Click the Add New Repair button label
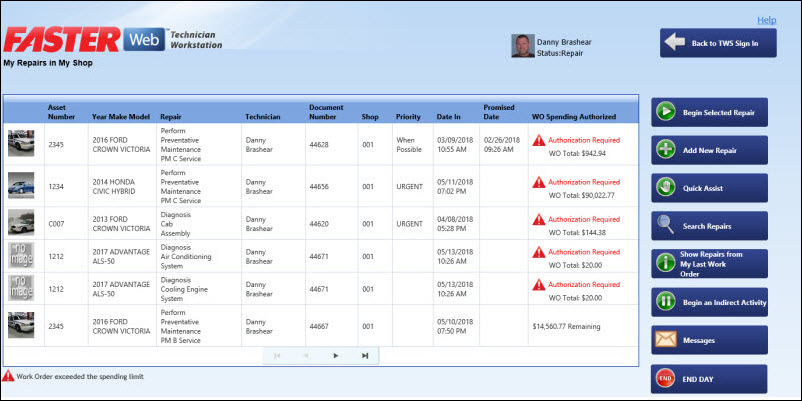This screenshot has height=401, width=802. tap(710, 150)
